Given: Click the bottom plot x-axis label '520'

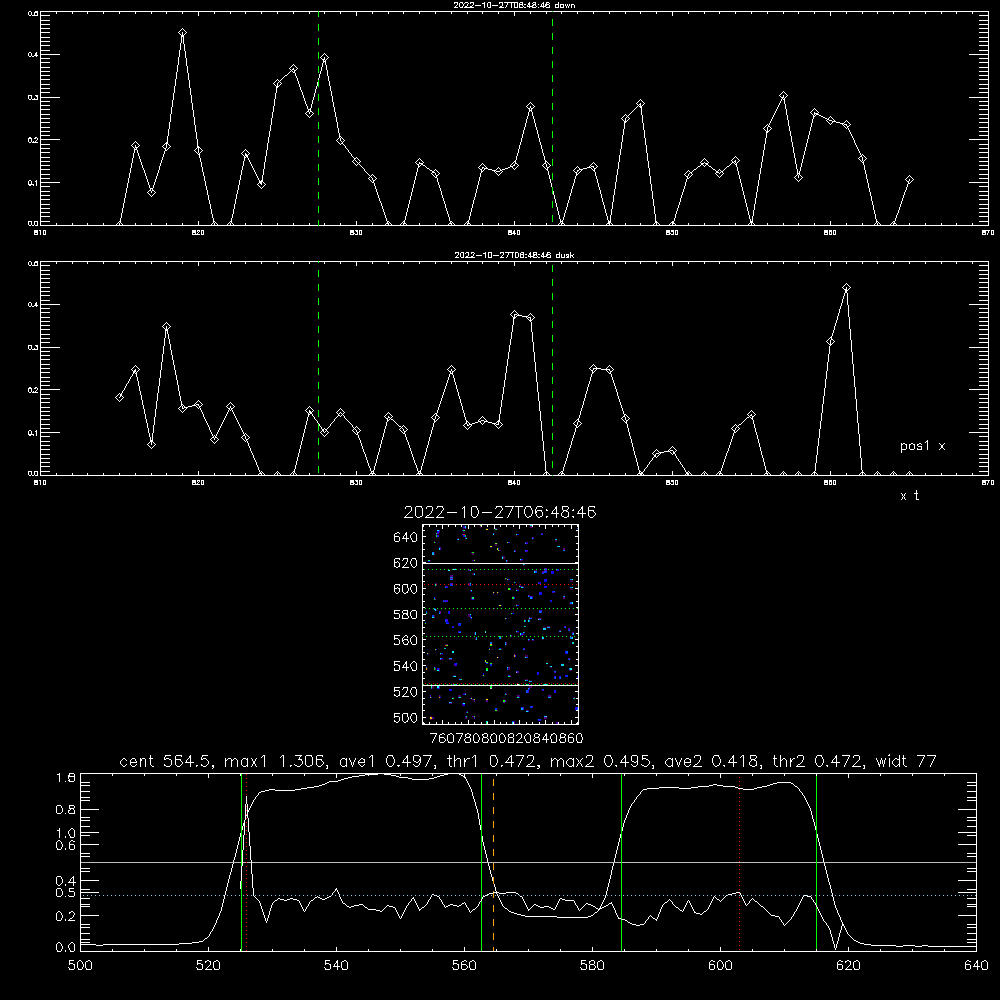Looking at the screenshot, I should click(208, 966).
